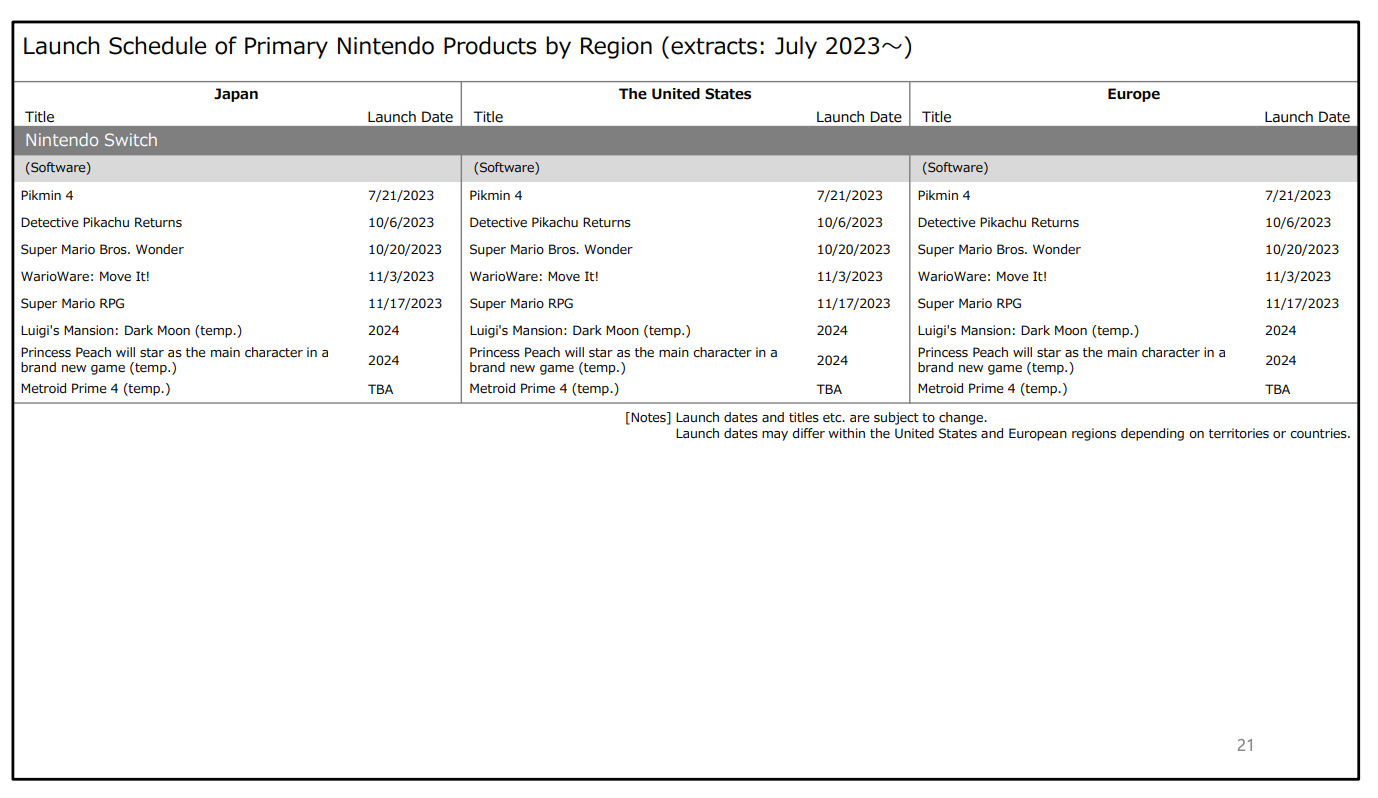Select 'Pikmin 4' in the United States list
The width and height of the screenshot is (1378, 798).
click(x=496, y=196)
